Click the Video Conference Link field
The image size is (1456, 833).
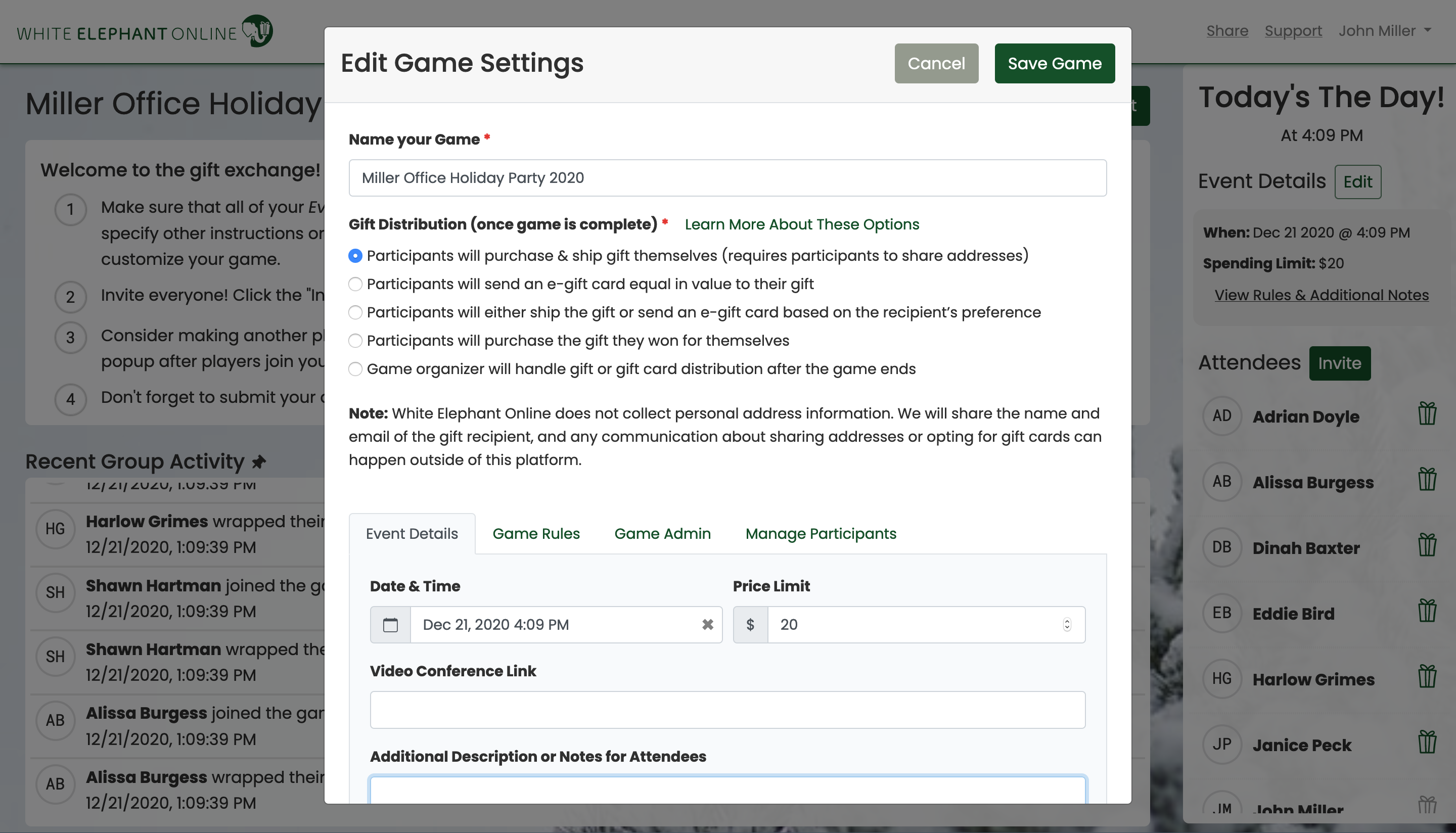coord(727,710)
